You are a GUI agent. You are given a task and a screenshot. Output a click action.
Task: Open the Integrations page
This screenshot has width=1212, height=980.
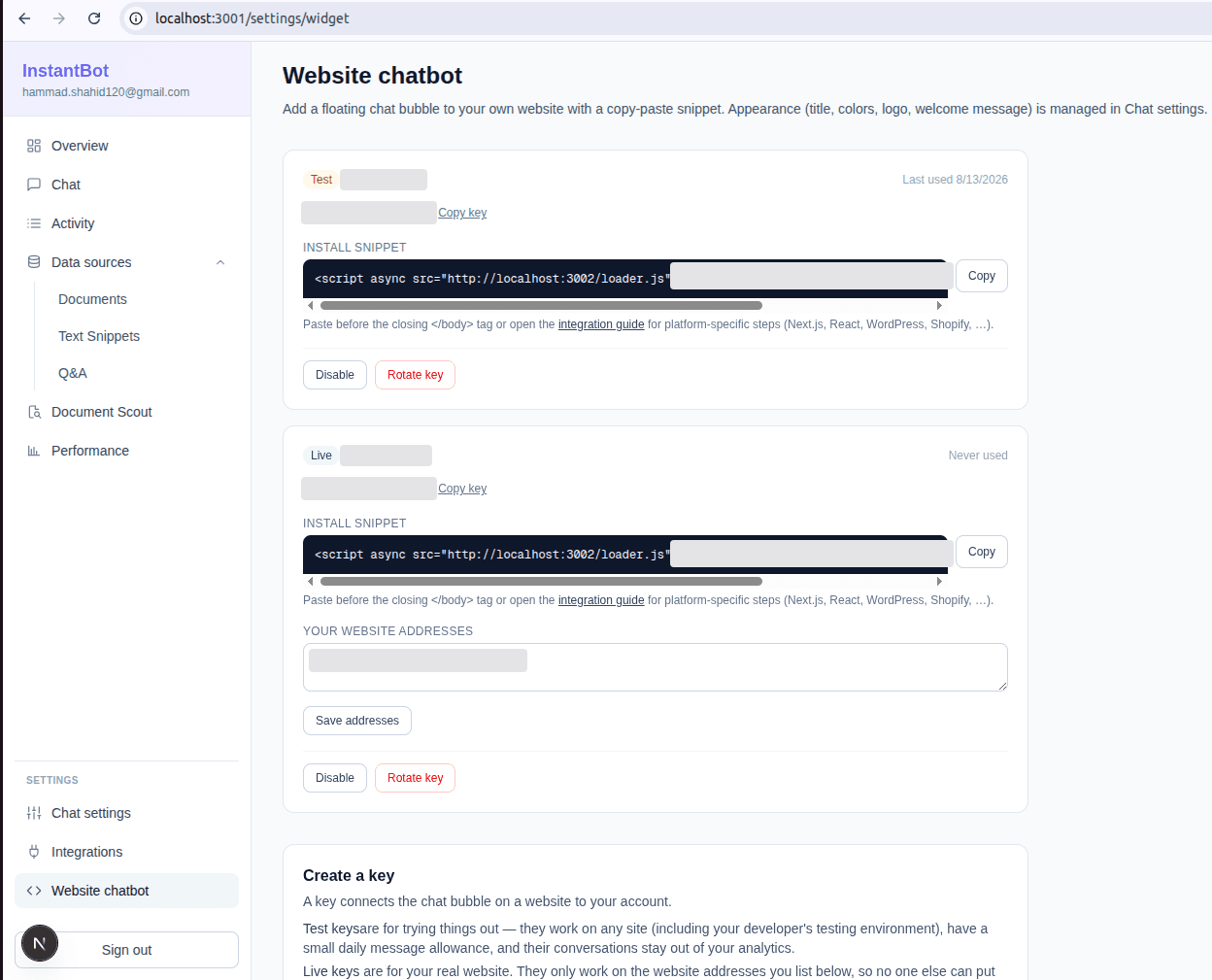126,852
